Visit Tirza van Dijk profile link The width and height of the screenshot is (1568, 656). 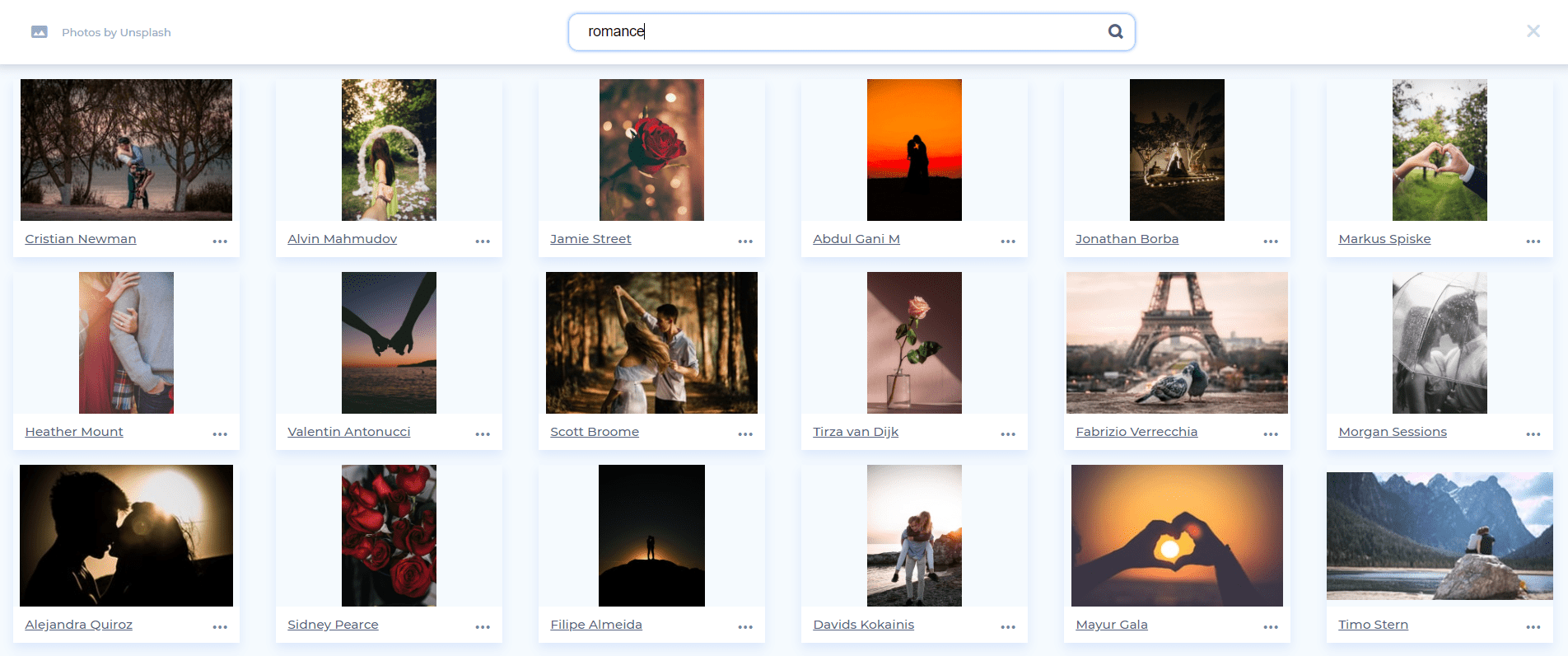[856, 432]
